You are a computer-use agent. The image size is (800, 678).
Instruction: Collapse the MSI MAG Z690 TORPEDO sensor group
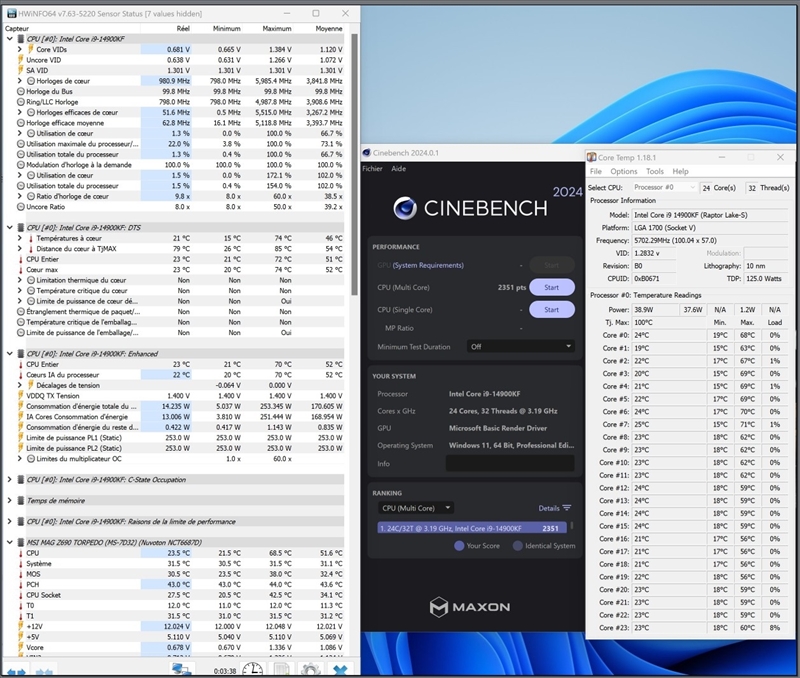pos(10,542)
